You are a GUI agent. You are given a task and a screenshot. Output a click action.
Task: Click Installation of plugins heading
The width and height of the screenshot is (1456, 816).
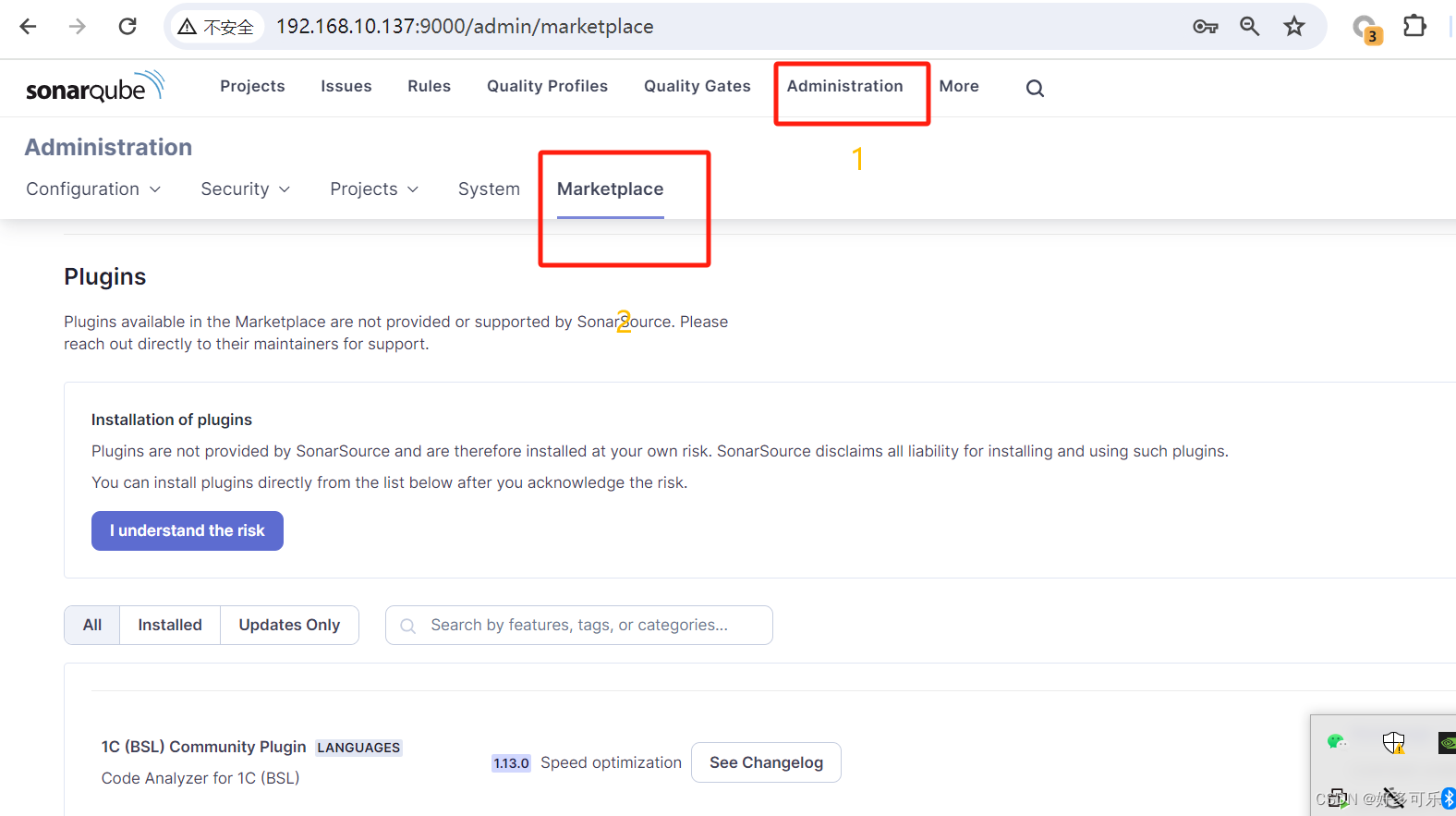pos(172,420)
